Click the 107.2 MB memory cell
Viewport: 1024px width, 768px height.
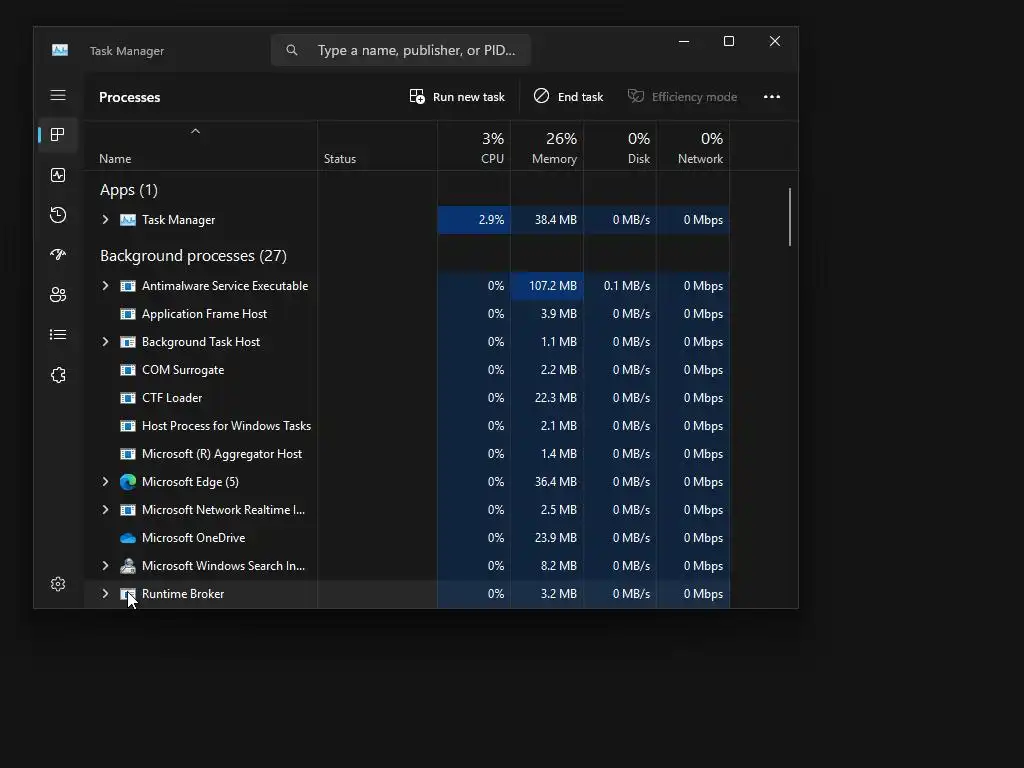[x=547, y=286]
